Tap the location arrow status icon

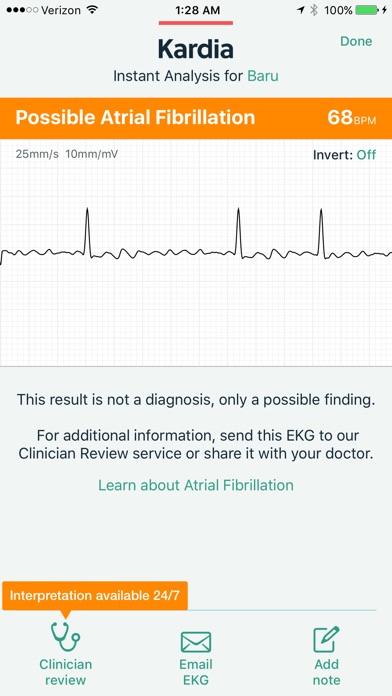(x=302, y=10)
